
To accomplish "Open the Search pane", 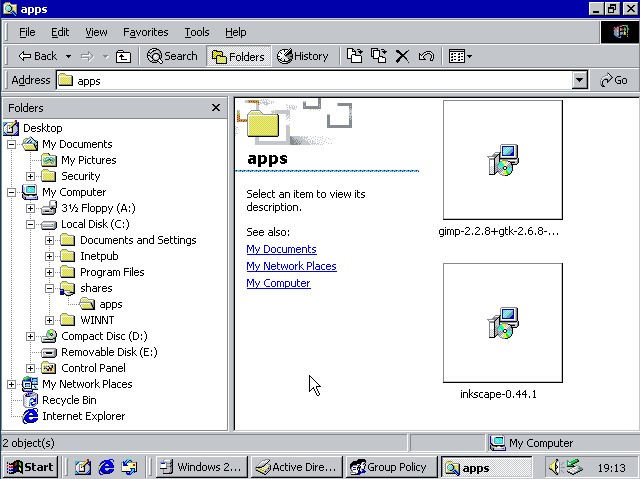I will point(172,56).
